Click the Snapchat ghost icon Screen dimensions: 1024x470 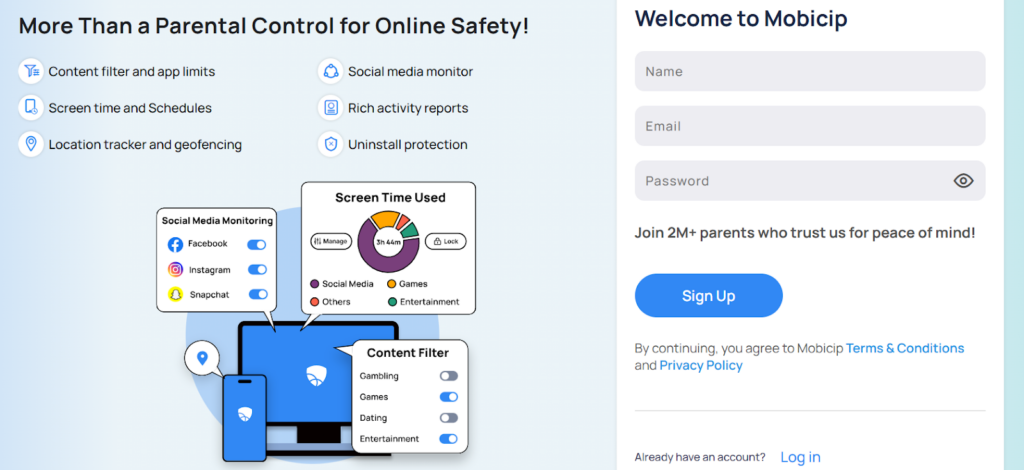(175, 294)
